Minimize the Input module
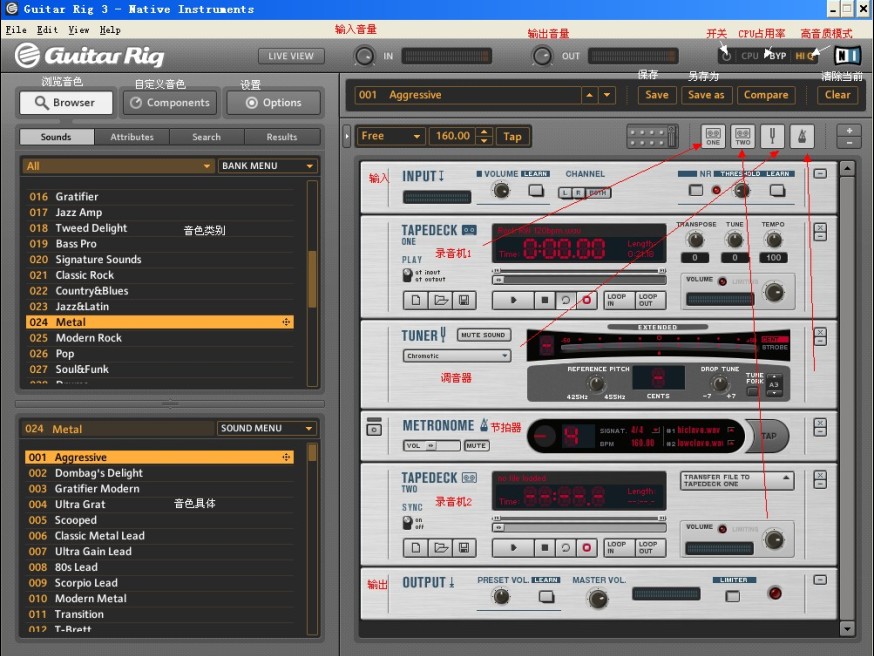Screen dimensions: 875x656 point(820,174)
